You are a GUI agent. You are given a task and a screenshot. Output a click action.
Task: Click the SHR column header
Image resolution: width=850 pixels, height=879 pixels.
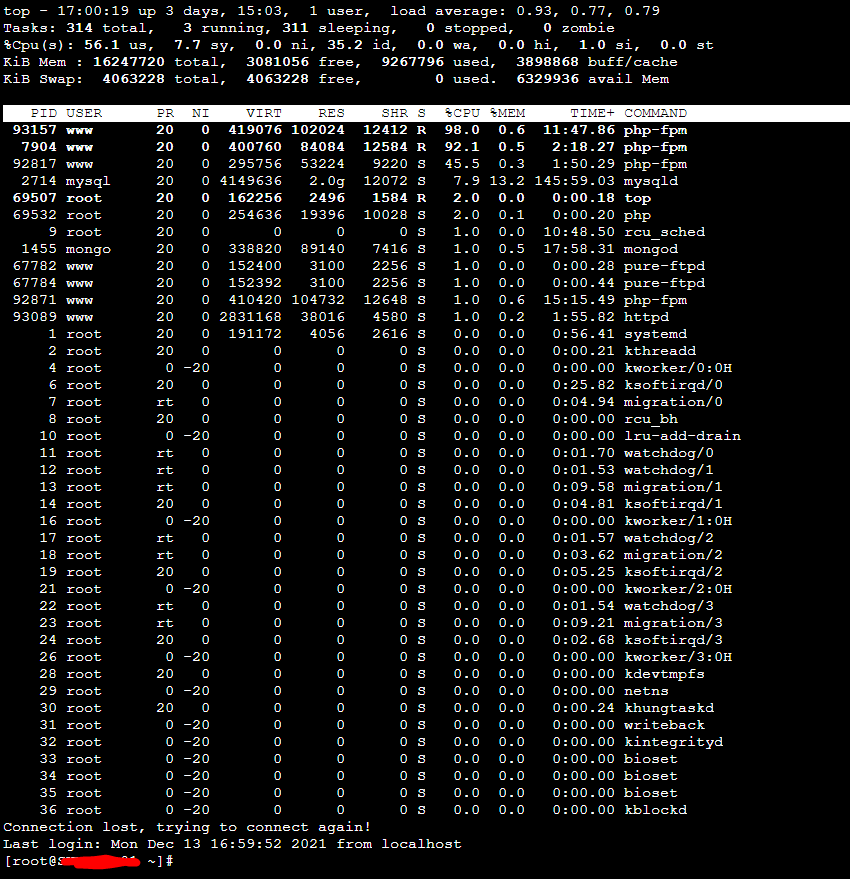coord(395,113)
